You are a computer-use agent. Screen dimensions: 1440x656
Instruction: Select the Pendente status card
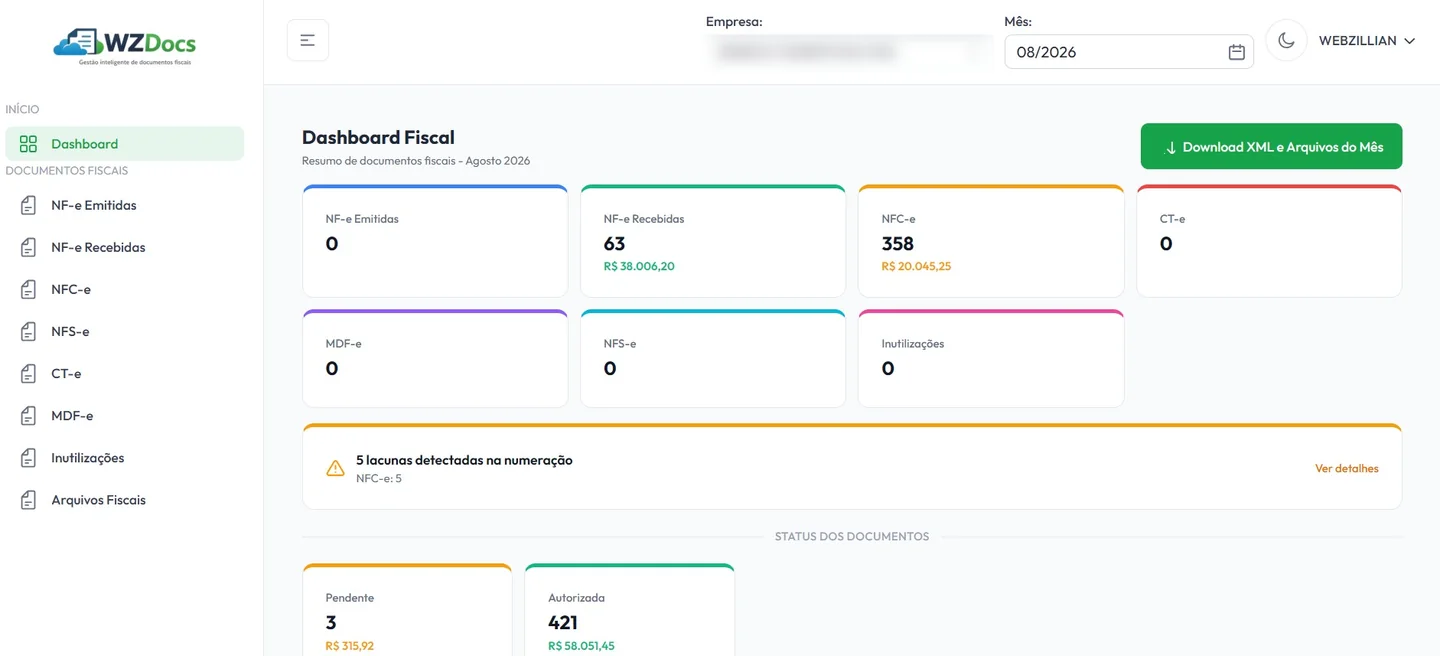(407, 610)
